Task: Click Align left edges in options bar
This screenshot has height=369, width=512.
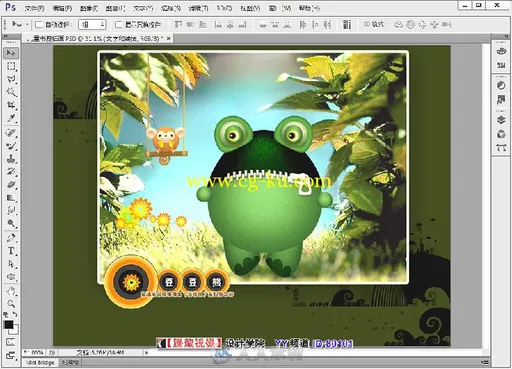Action: pos(218,24)
